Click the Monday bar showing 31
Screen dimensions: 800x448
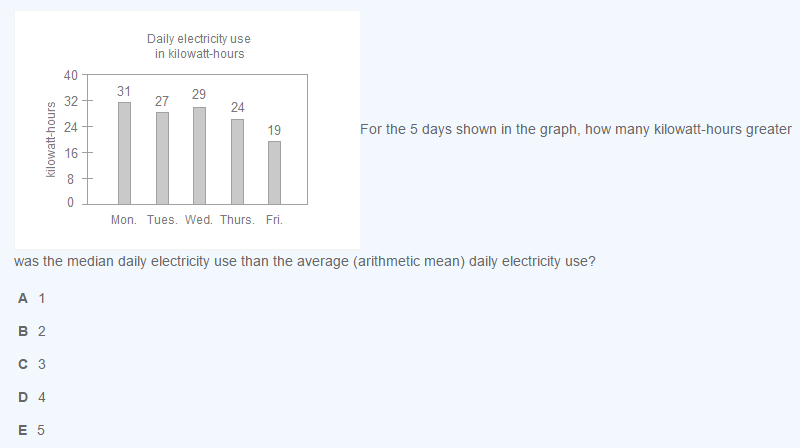pyautogui.click(x=124, y=152)
